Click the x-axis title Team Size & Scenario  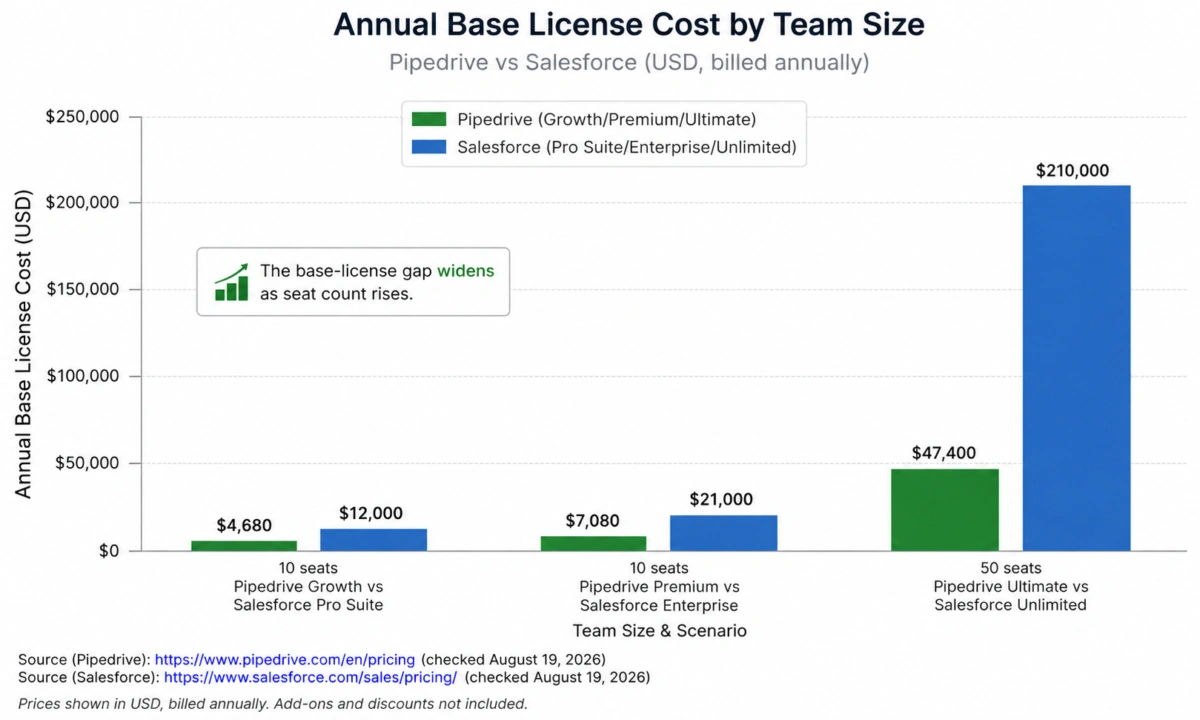click(660, 631)
